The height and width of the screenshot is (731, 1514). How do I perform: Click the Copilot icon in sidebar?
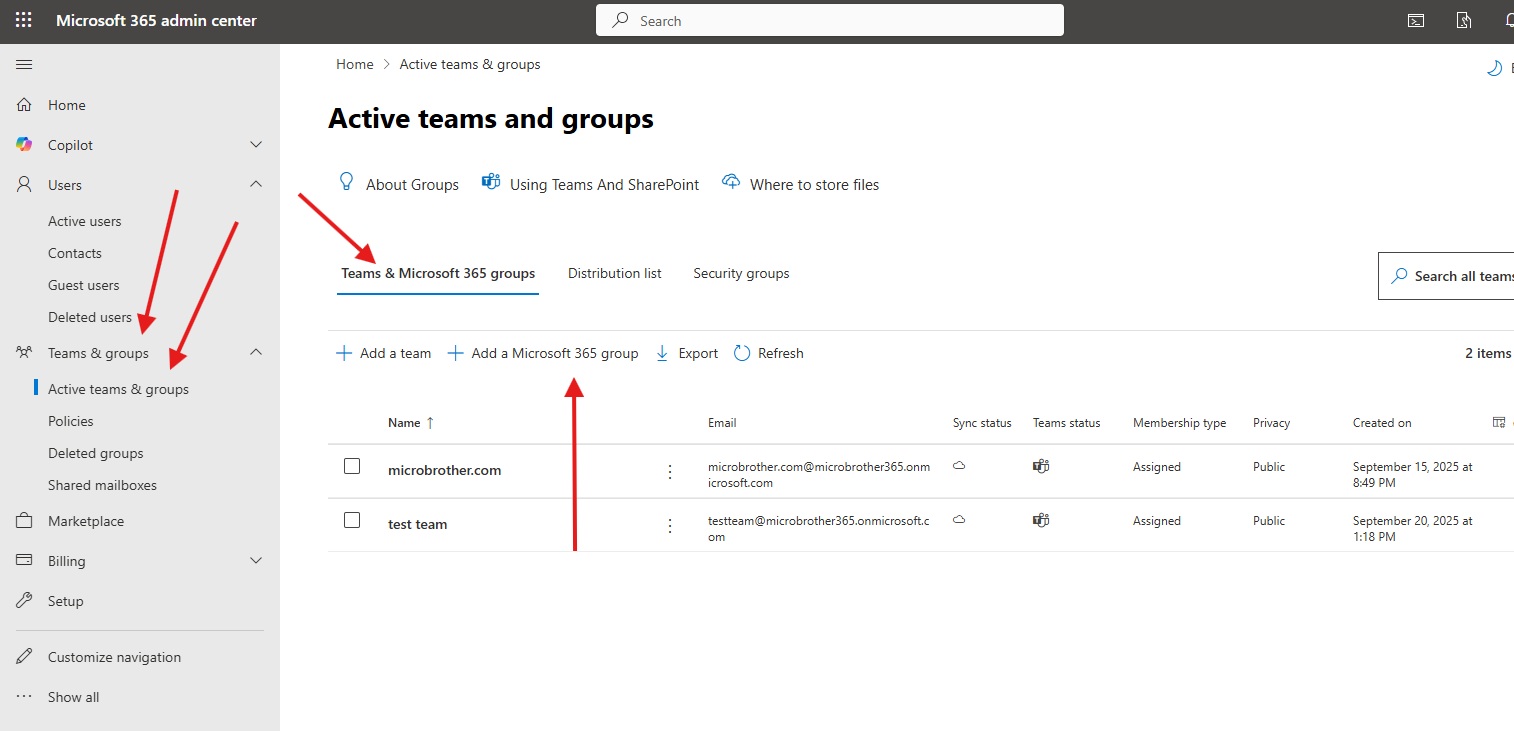tap(25, 145)
